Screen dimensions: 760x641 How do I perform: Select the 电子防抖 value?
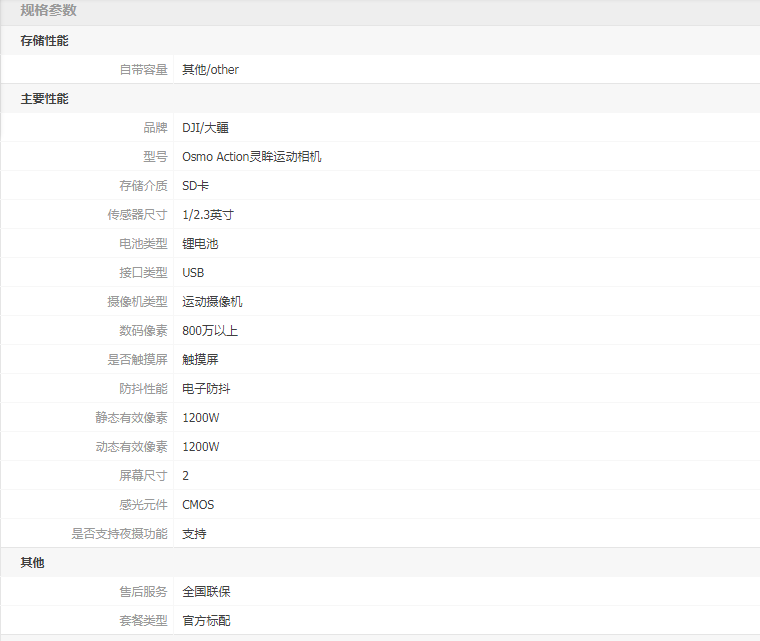click(x=206, y=389)
